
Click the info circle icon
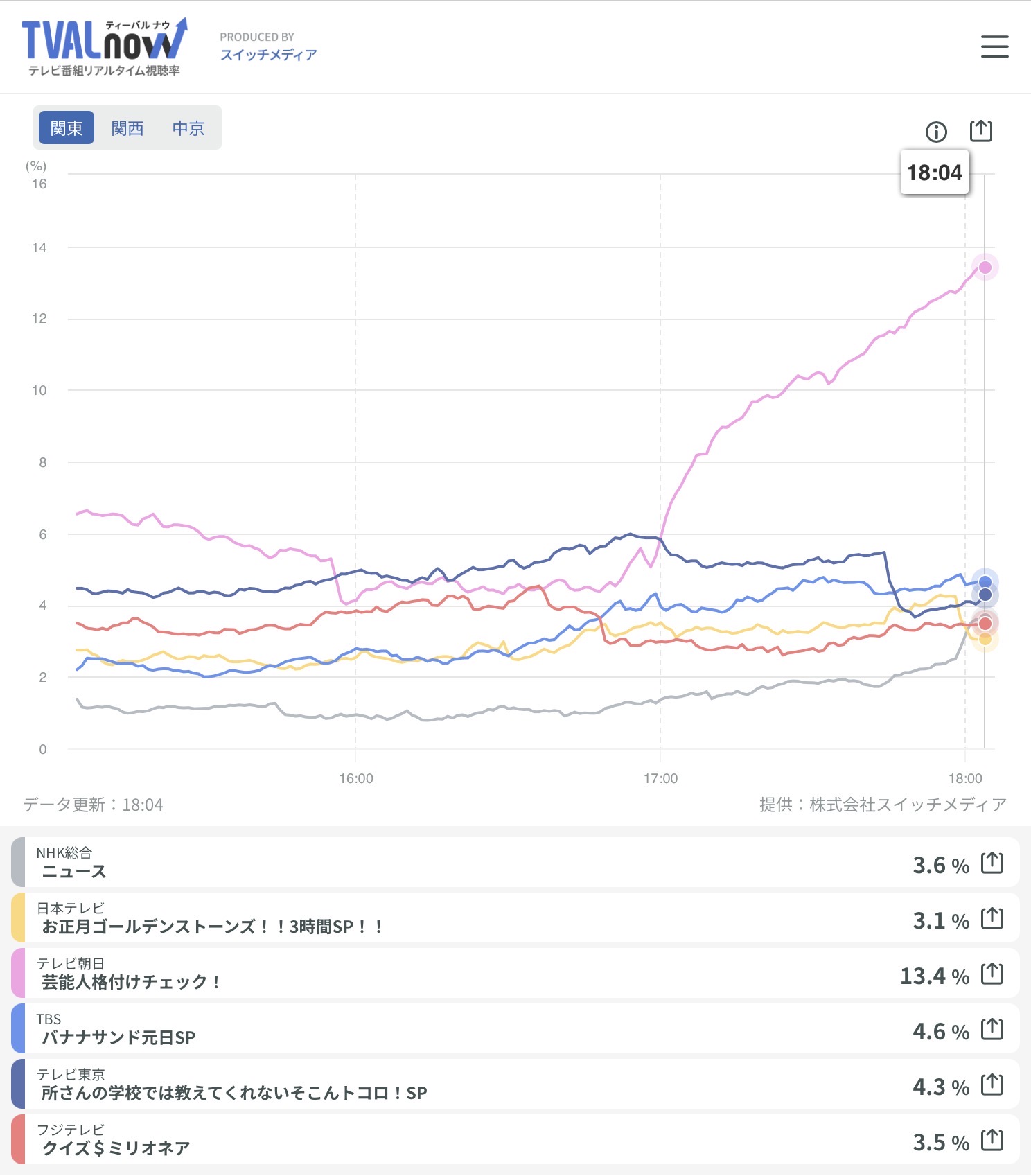[x=936, y=131]
